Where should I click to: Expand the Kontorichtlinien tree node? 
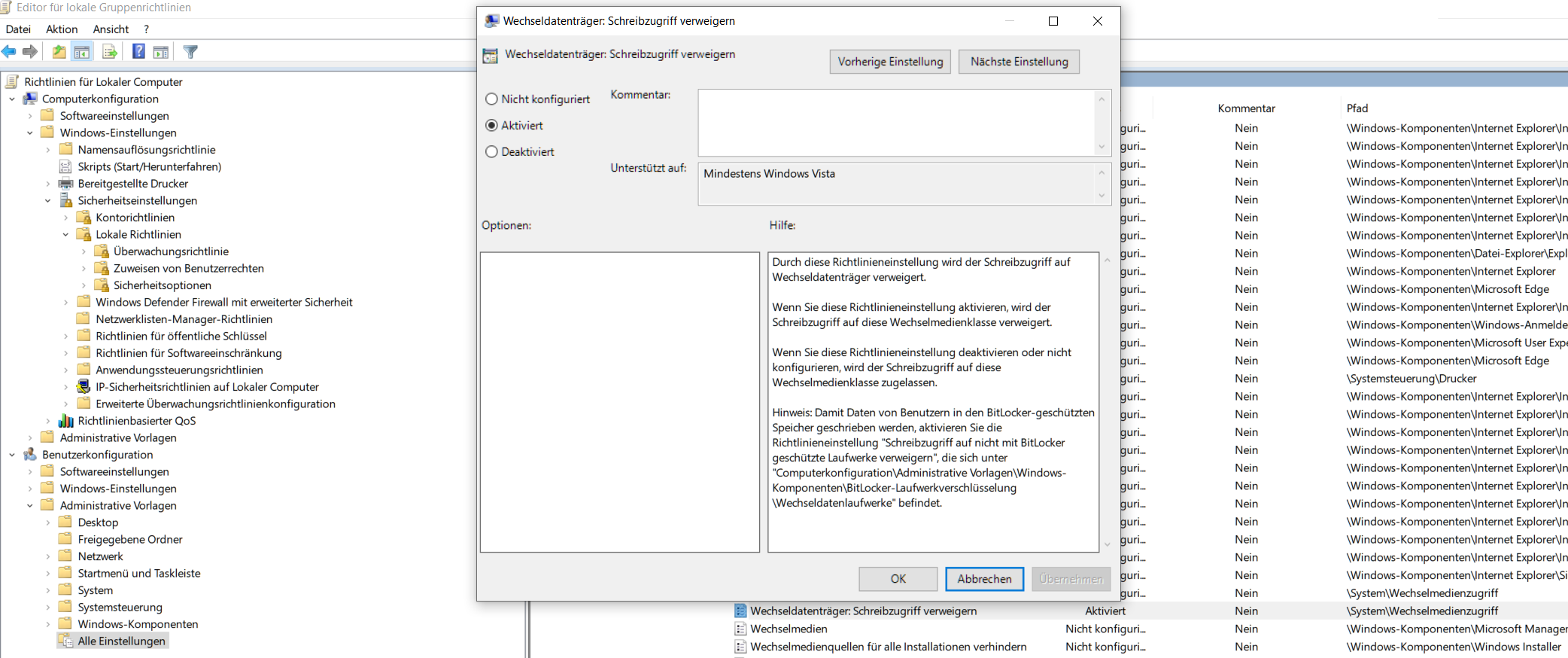(65, 218)
